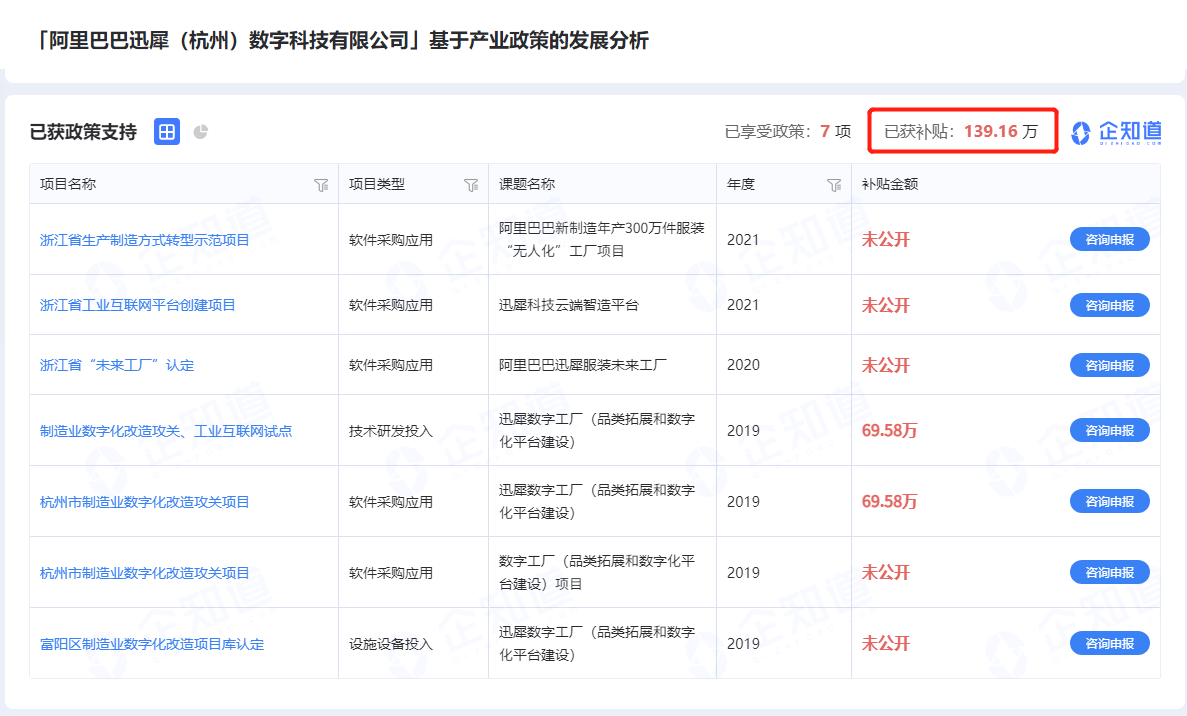Select 软件采购应用 in the 阿里巴巴迅犀服装未来工厂 row
Viewport: 1187px width, 716px height.
[391, 365]
